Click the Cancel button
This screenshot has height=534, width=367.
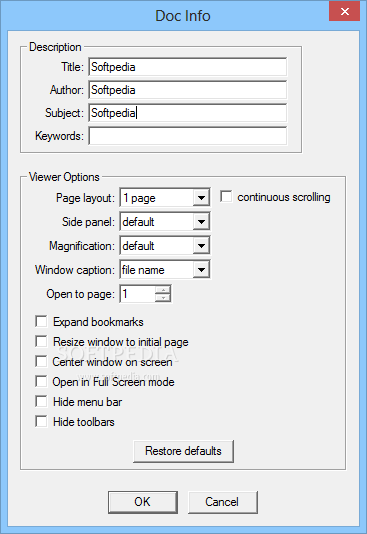[x=223, y=502]
